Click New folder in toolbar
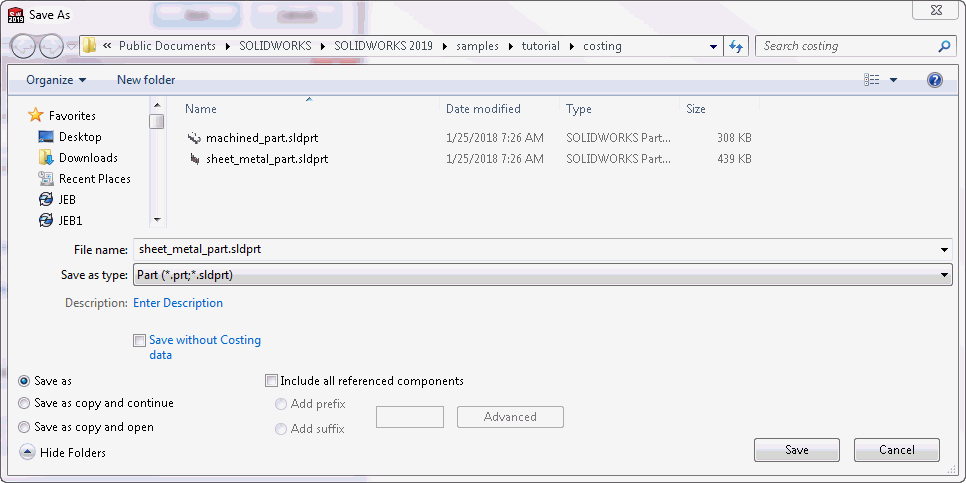966x483 pixels. point(146,80)
